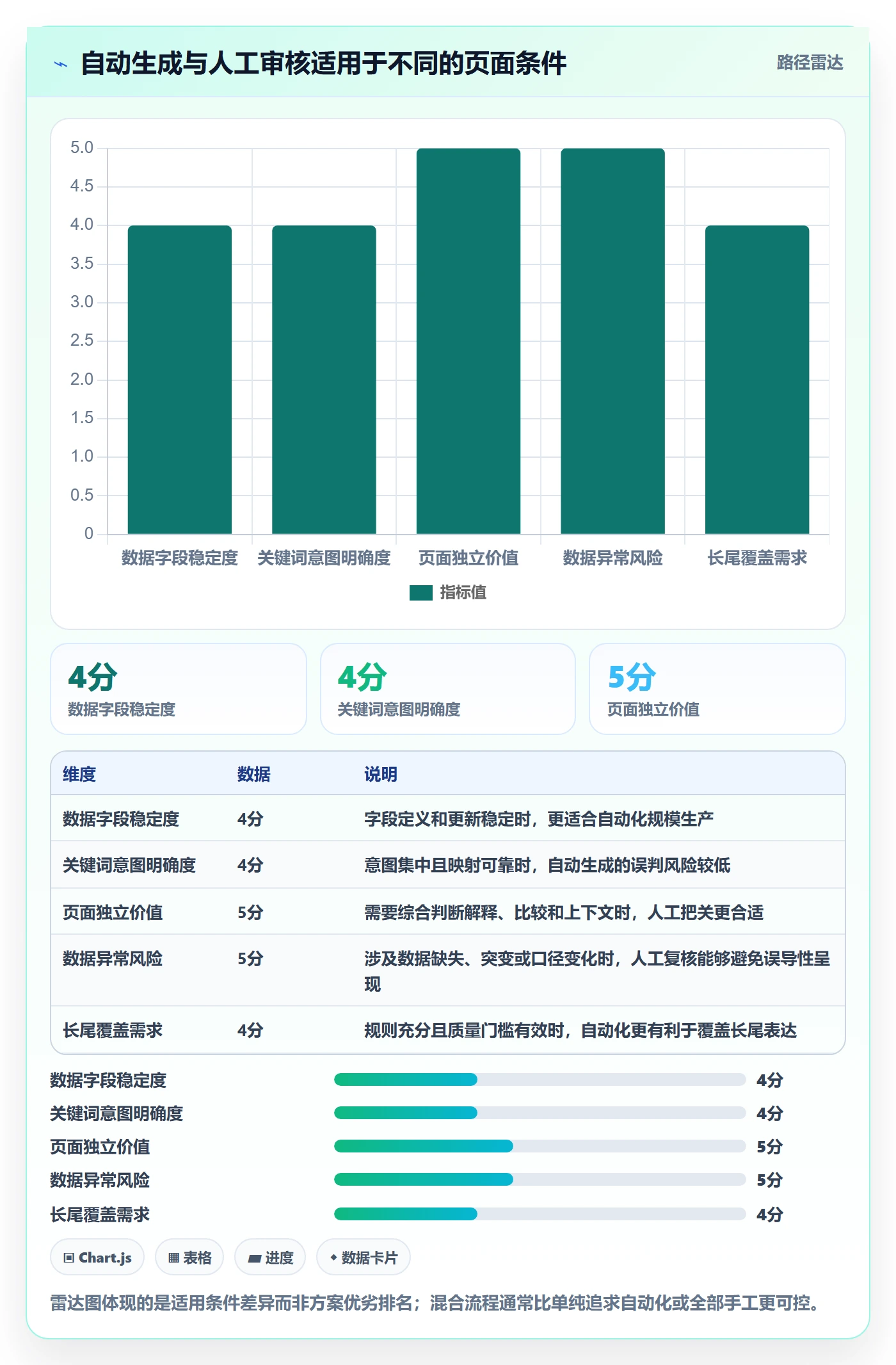Viewport: 896px width, 1365px height.
Task: Select the 长尾覆盖需求 table row name
Action: pos(113,1031)
